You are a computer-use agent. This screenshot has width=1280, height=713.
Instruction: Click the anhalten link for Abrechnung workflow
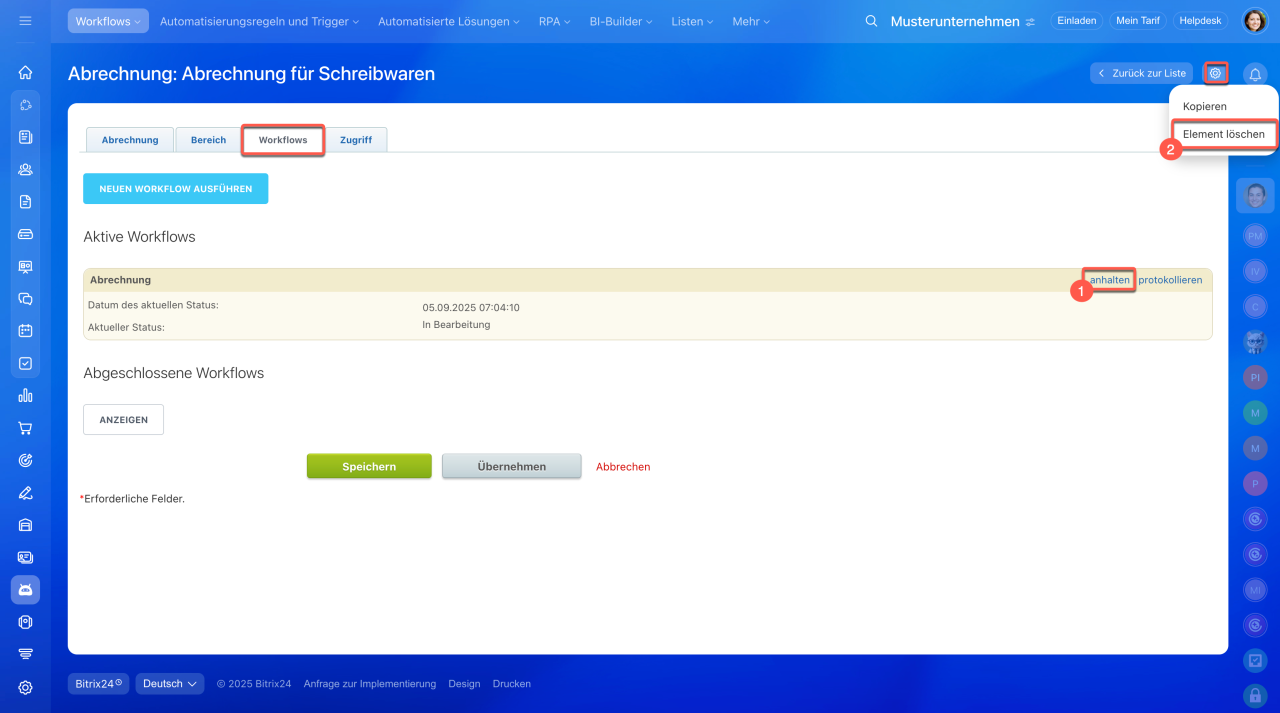(x=1109, y=280)
